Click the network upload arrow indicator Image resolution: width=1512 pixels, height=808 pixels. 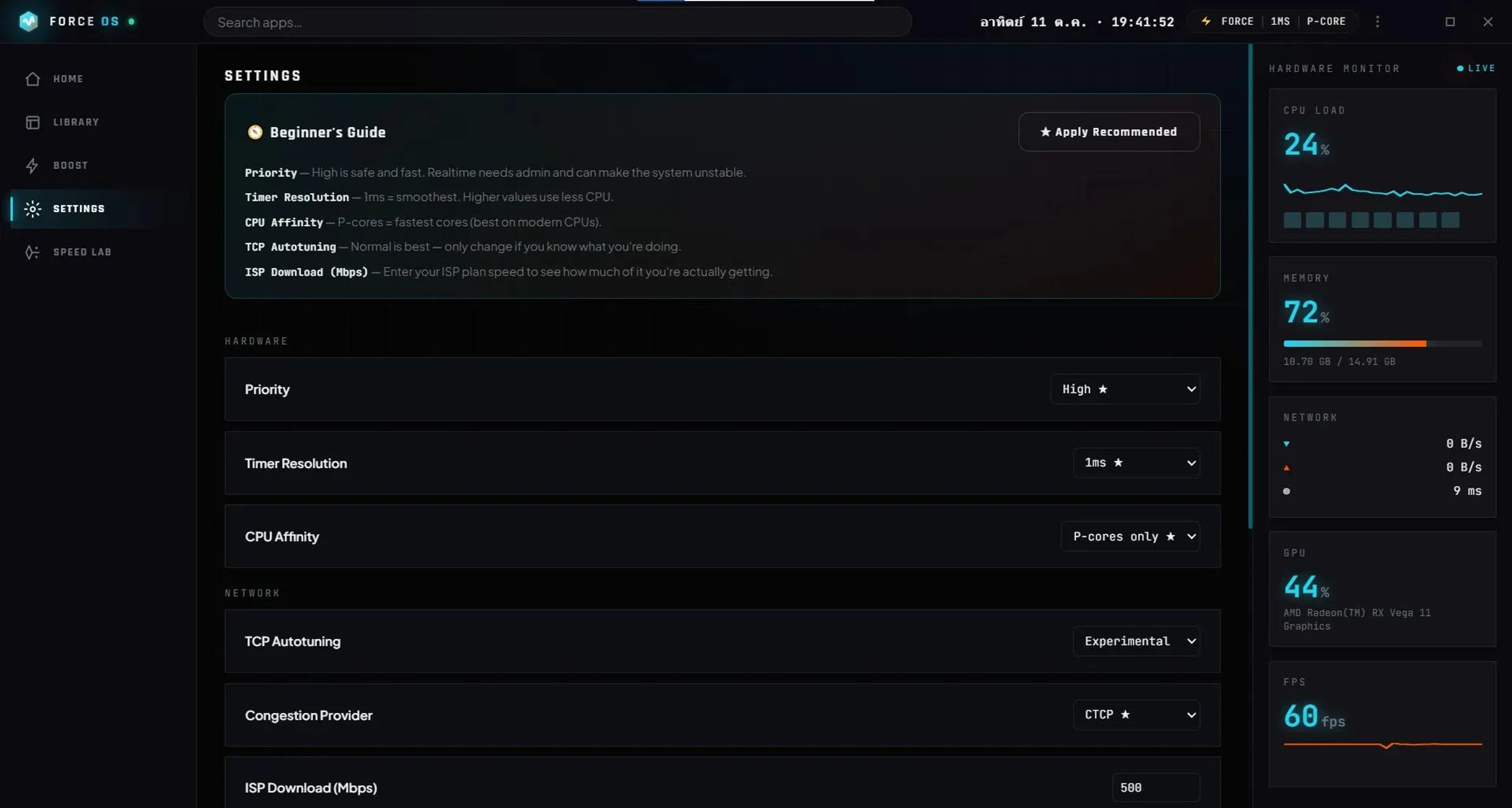pyautogui.click(x=1286, y=468)
